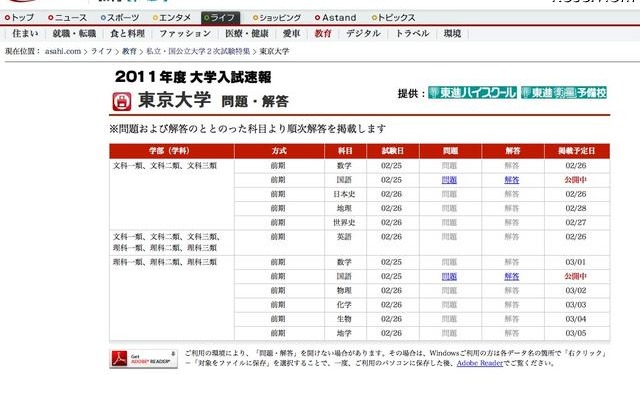
Task: Open 問題 link for 理科 国語 row
Action: pyautogui.click(x=449, y=277)
